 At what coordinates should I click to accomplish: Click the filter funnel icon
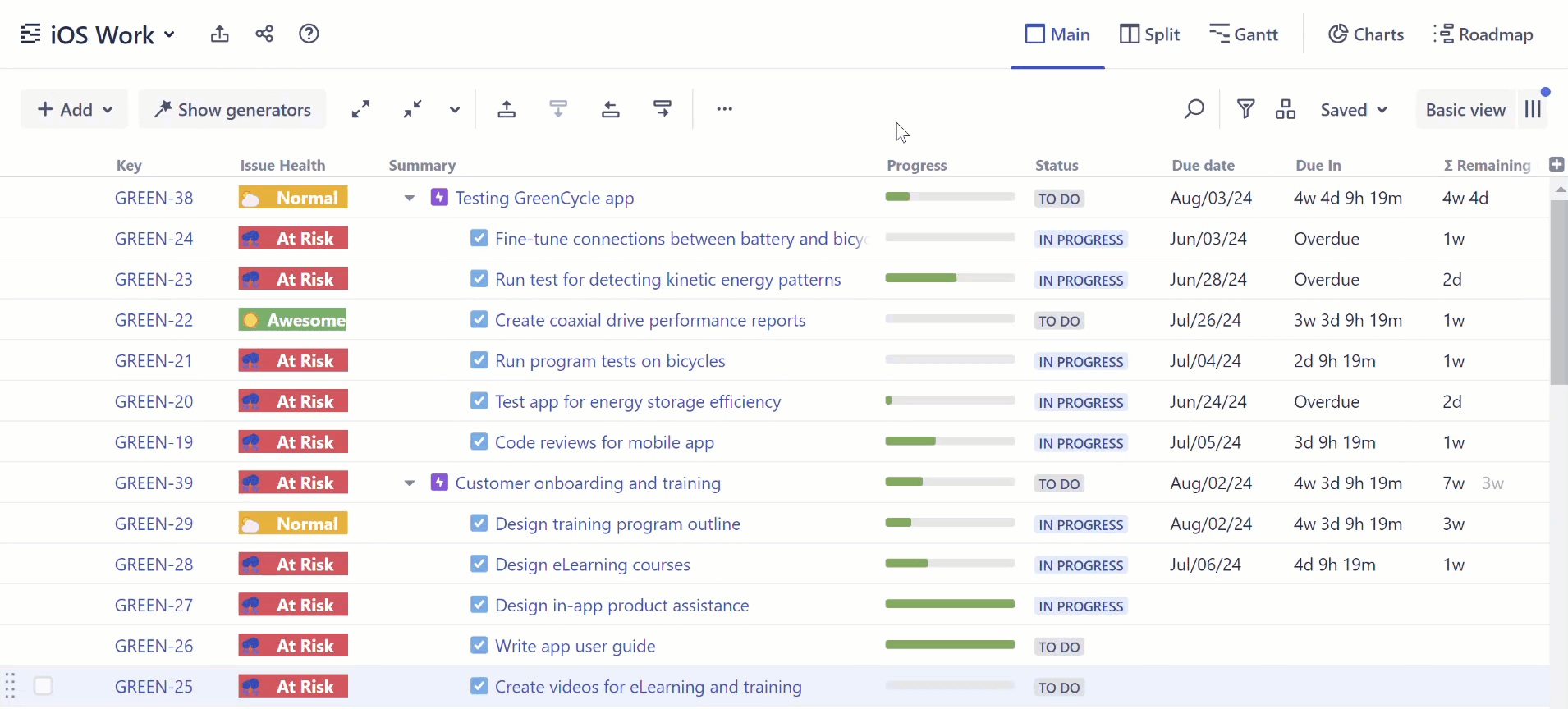1245,109
